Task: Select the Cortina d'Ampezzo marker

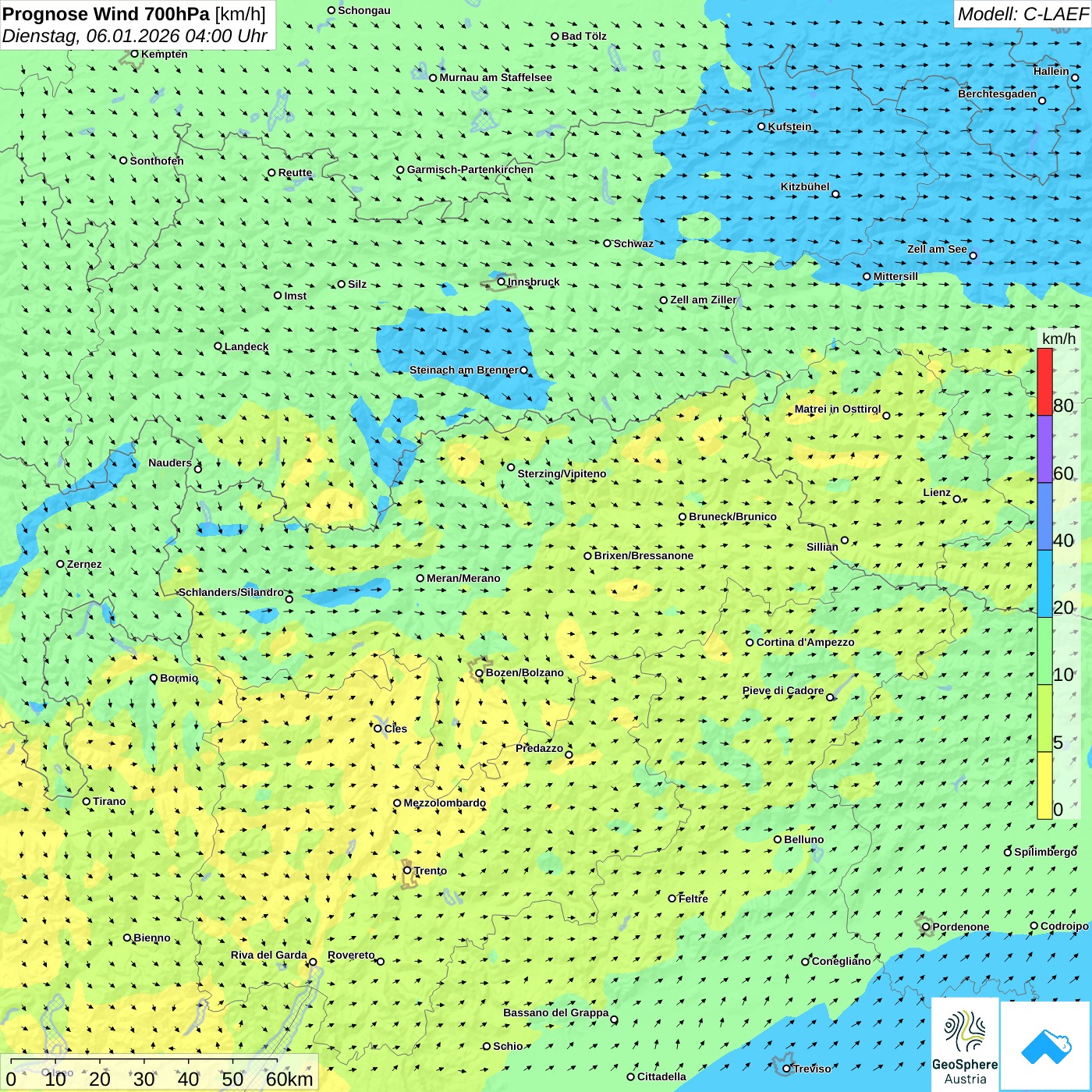Action: pos(750,643)
